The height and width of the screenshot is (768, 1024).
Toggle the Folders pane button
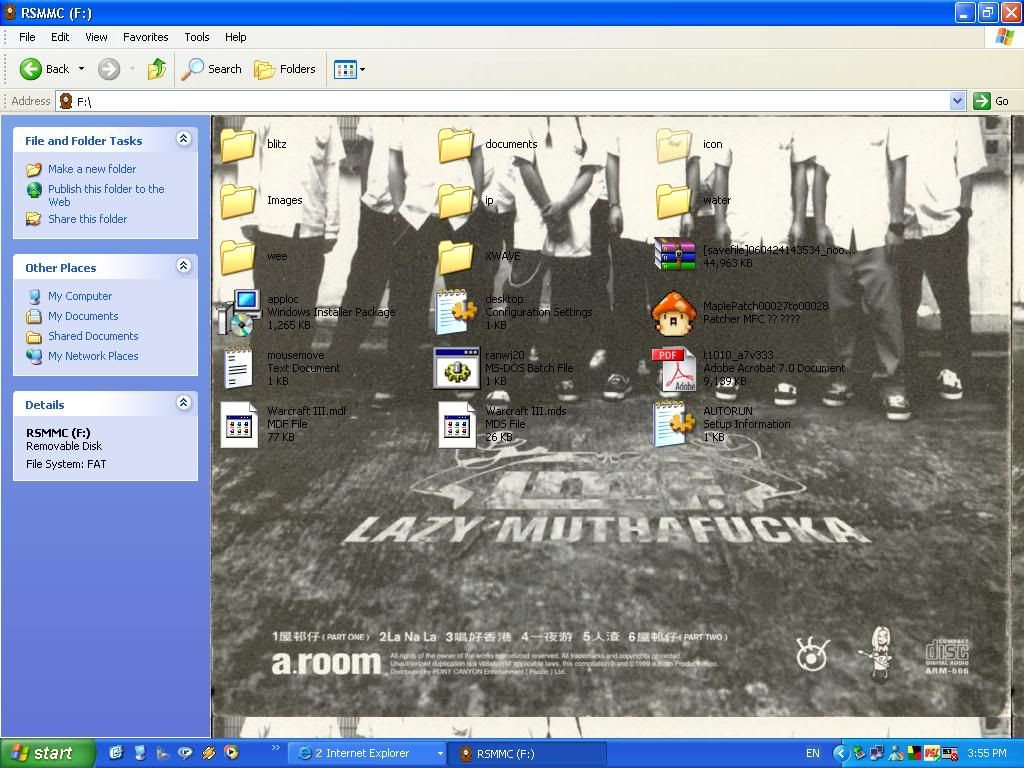click(284, 69)
